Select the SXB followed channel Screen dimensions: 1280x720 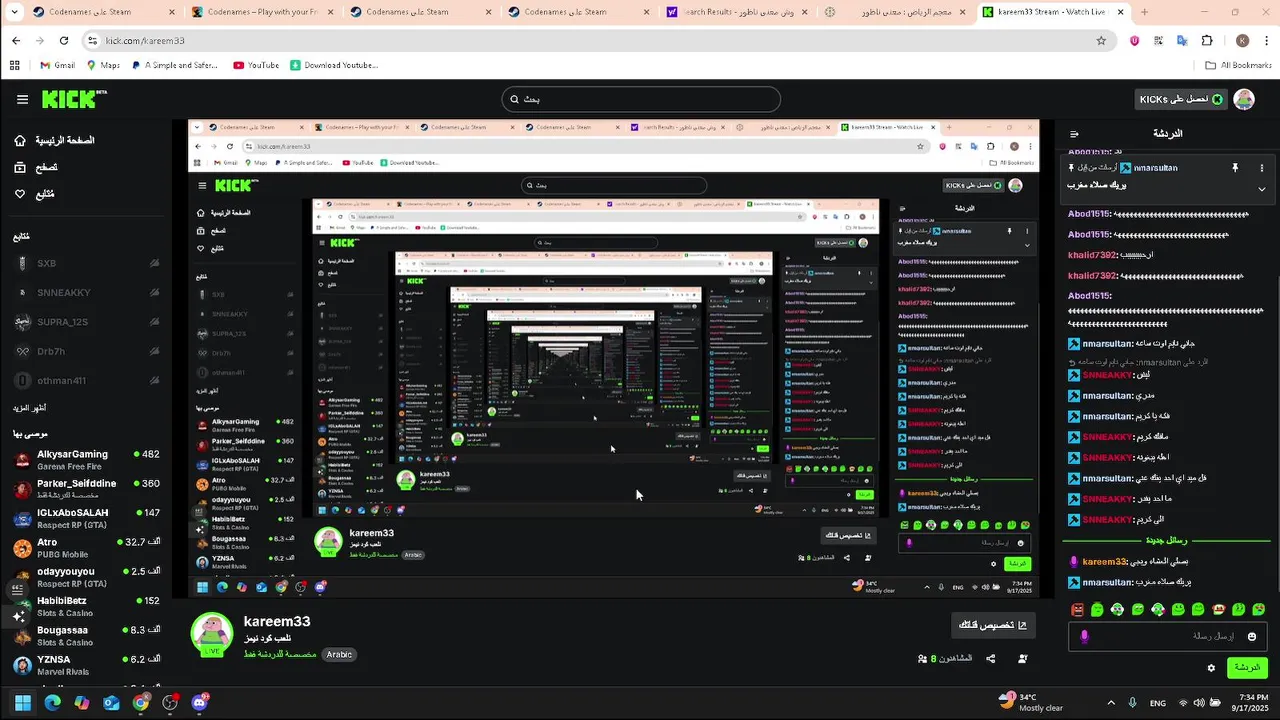85,263
